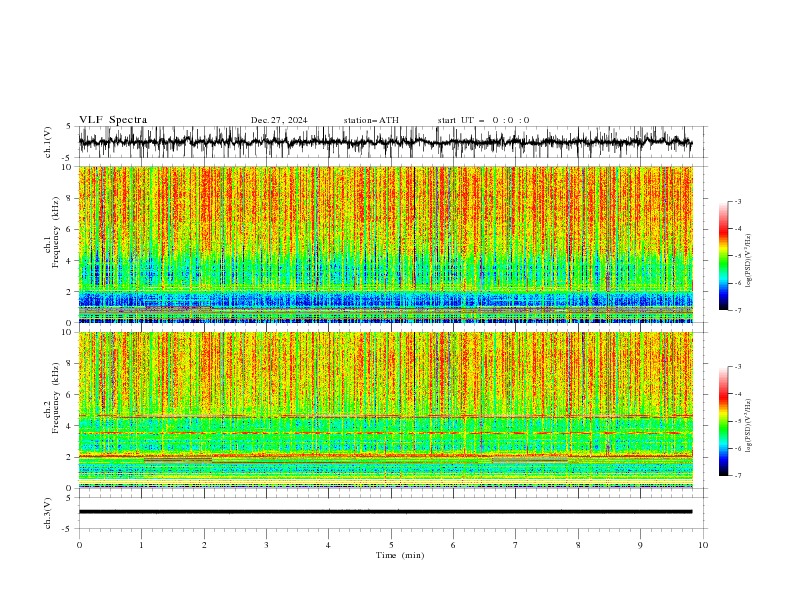Click the ch.1 voltage waveform trace
The width and height of the screenshot is (792, 612).
385,142
